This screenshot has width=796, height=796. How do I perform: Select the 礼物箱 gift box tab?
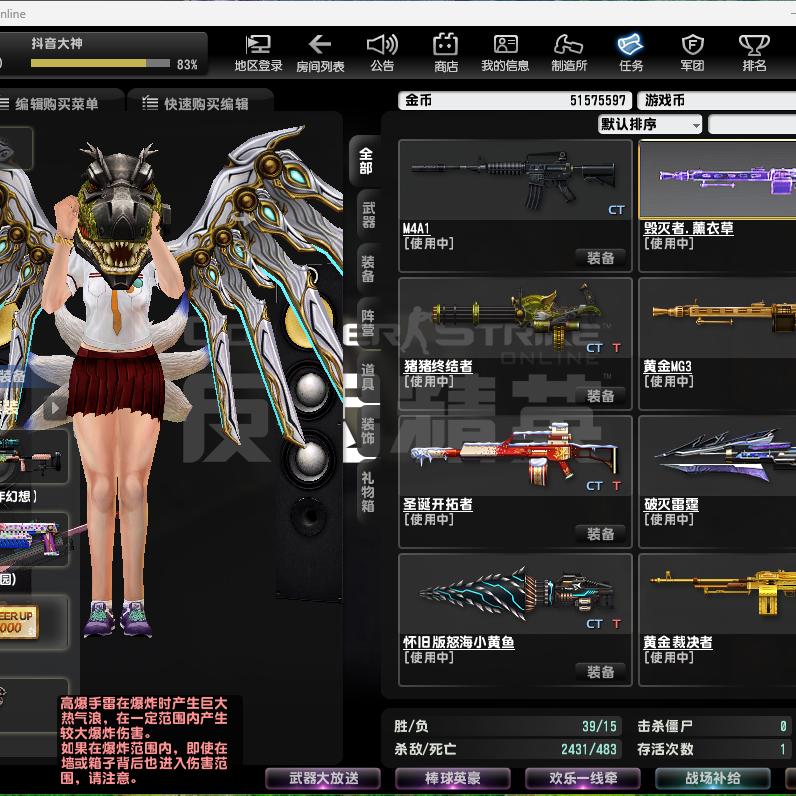coord(368,492)
